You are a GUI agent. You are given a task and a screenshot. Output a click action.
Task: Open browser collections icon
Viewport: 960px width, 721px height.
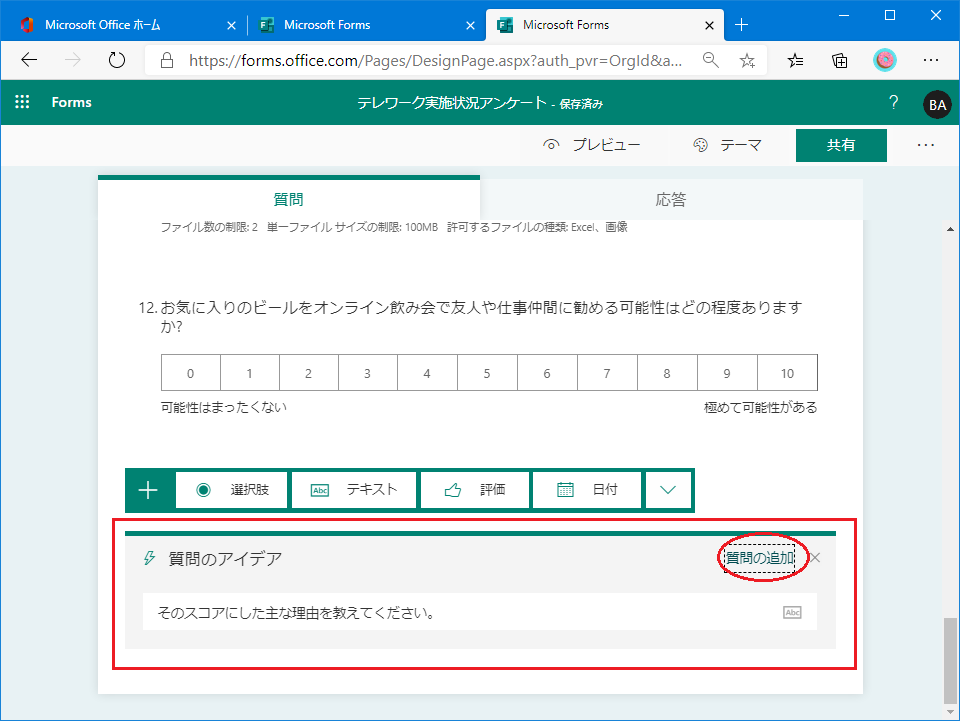point(840,60)
